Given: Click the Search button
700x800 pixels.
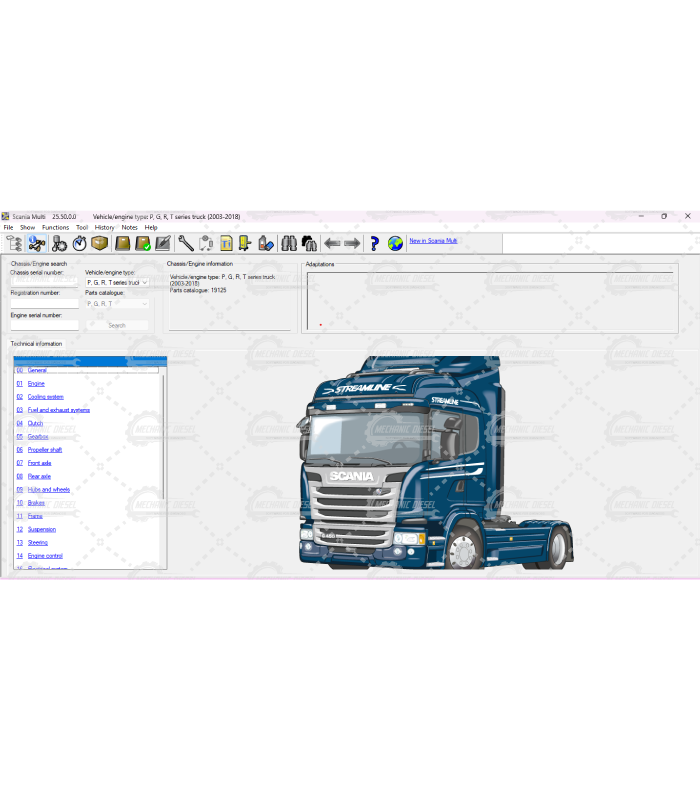Looking at the screenshot, I should (x=117, y=325).
